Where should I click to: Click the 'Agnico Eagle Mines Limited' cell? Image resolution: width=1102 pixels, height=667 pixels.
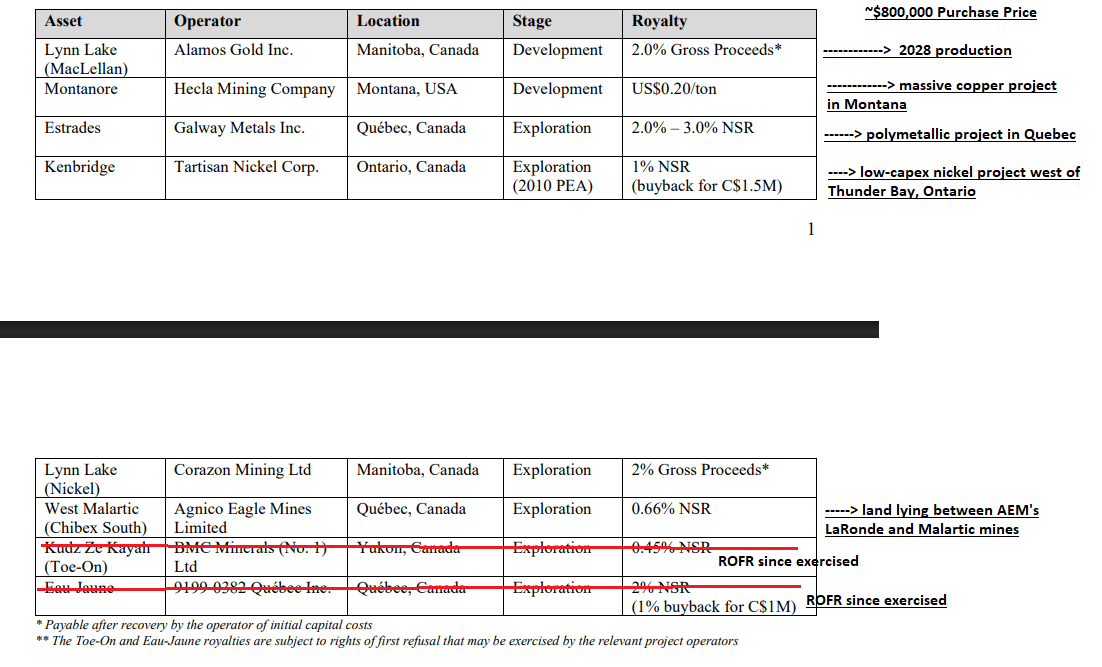tap(257, 518)
